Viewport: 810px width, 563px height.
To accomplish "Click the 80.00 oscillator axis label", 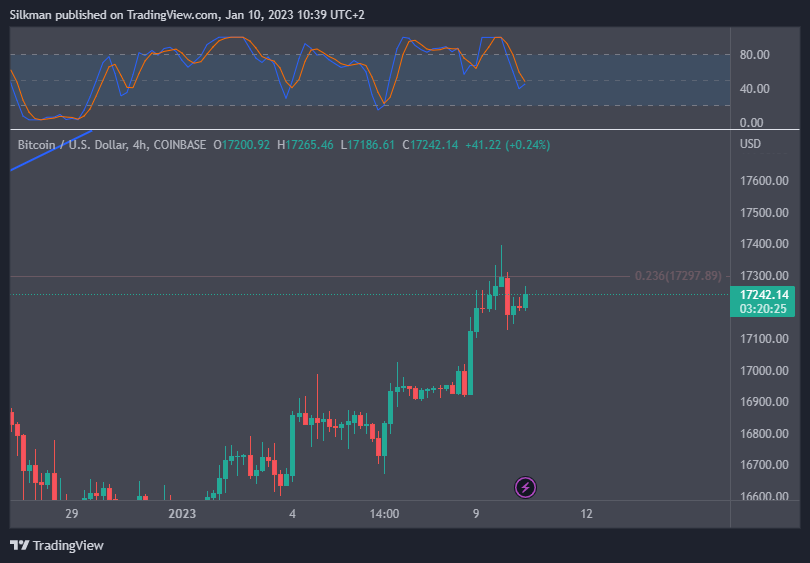I will [754, 55].
